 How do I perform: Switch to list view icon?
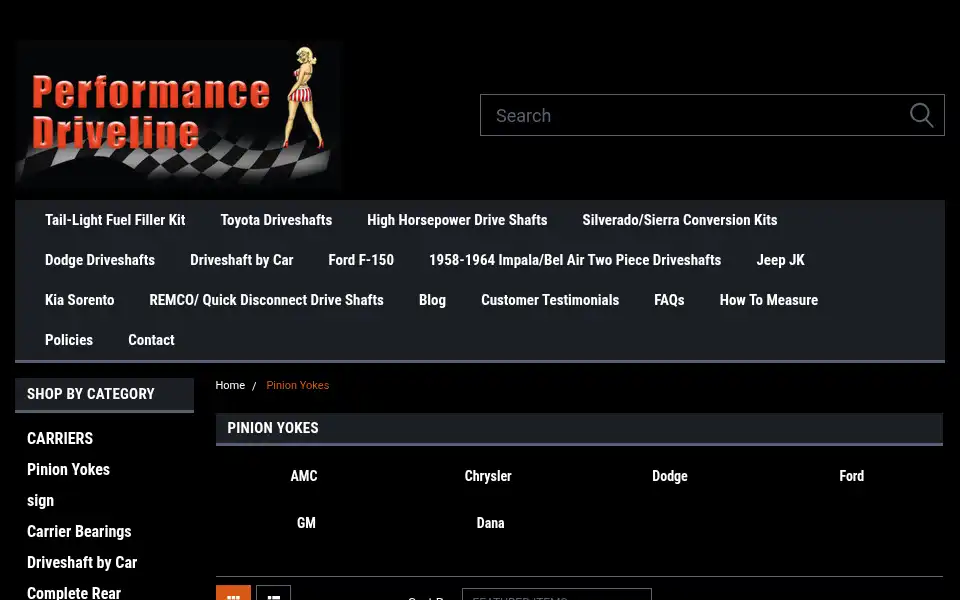click(274, 593)
